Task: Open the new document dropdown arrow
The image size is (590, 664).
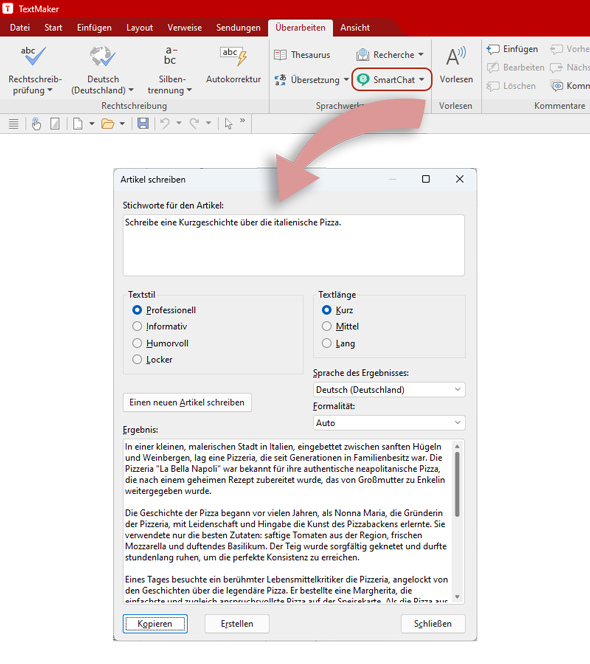Action: click(91, 124)
